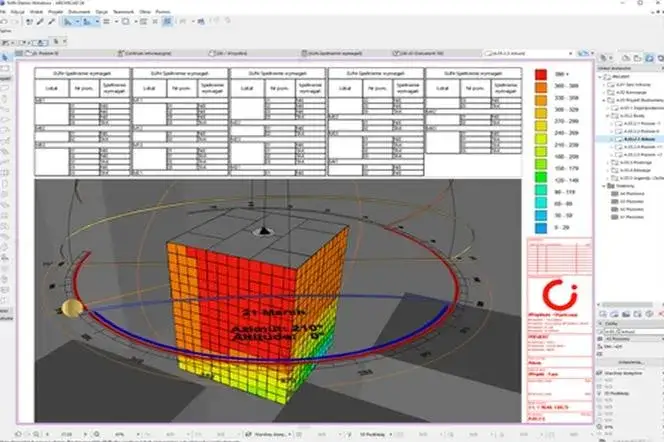Open dropdown arrow beside Arrow tool

[77, 22]
